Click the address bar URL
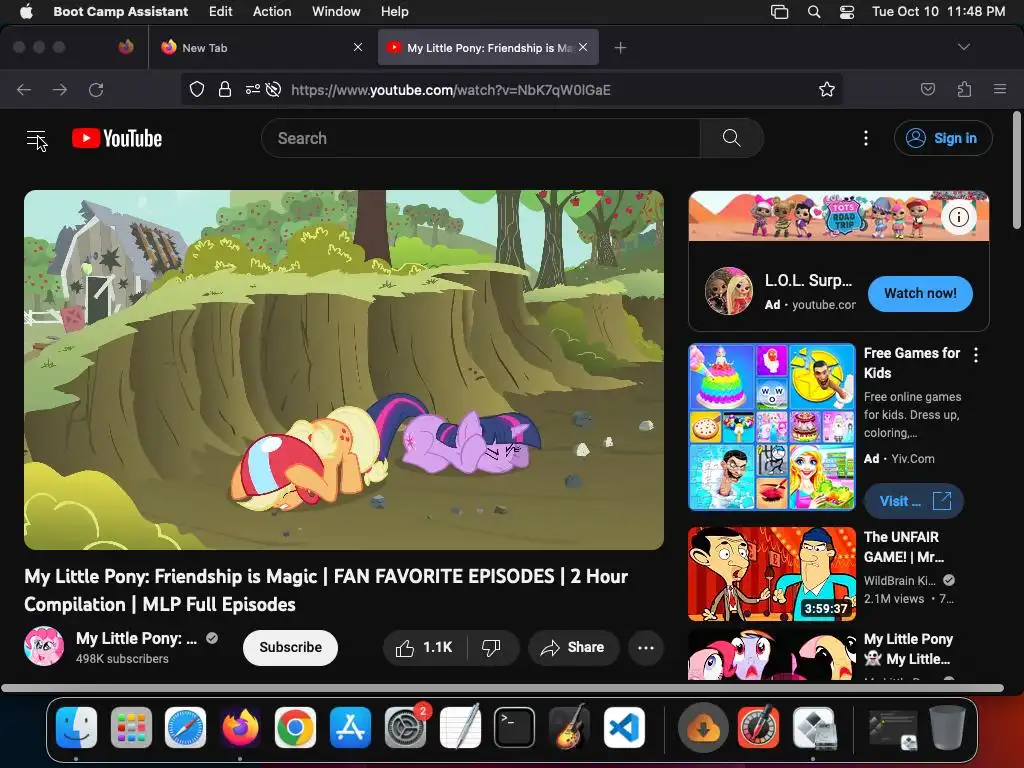Screen dimensions: 1024x768 coord(451,90)
